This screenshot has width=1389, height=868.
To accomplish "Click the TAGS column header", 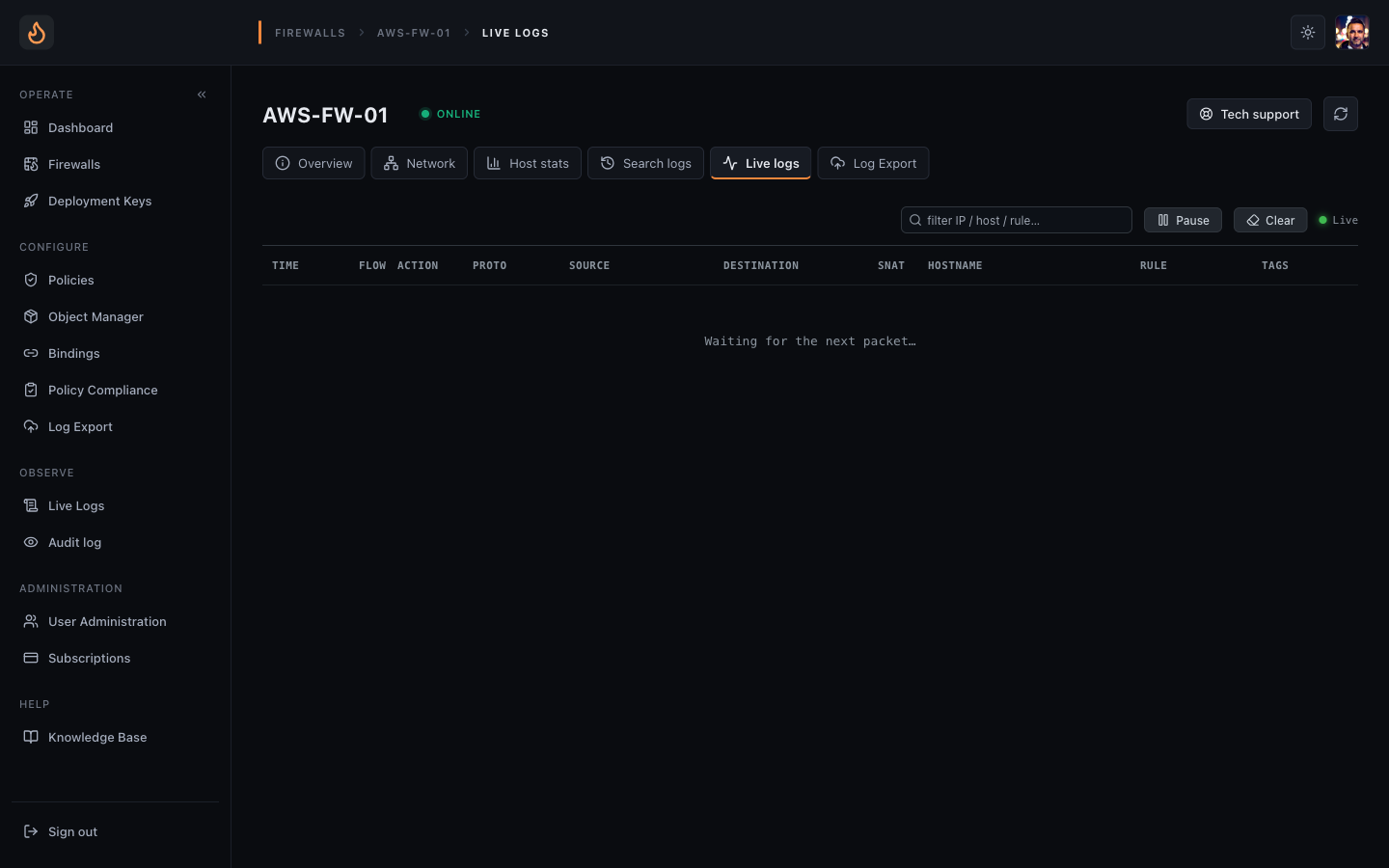I will tap(1275, 265).
